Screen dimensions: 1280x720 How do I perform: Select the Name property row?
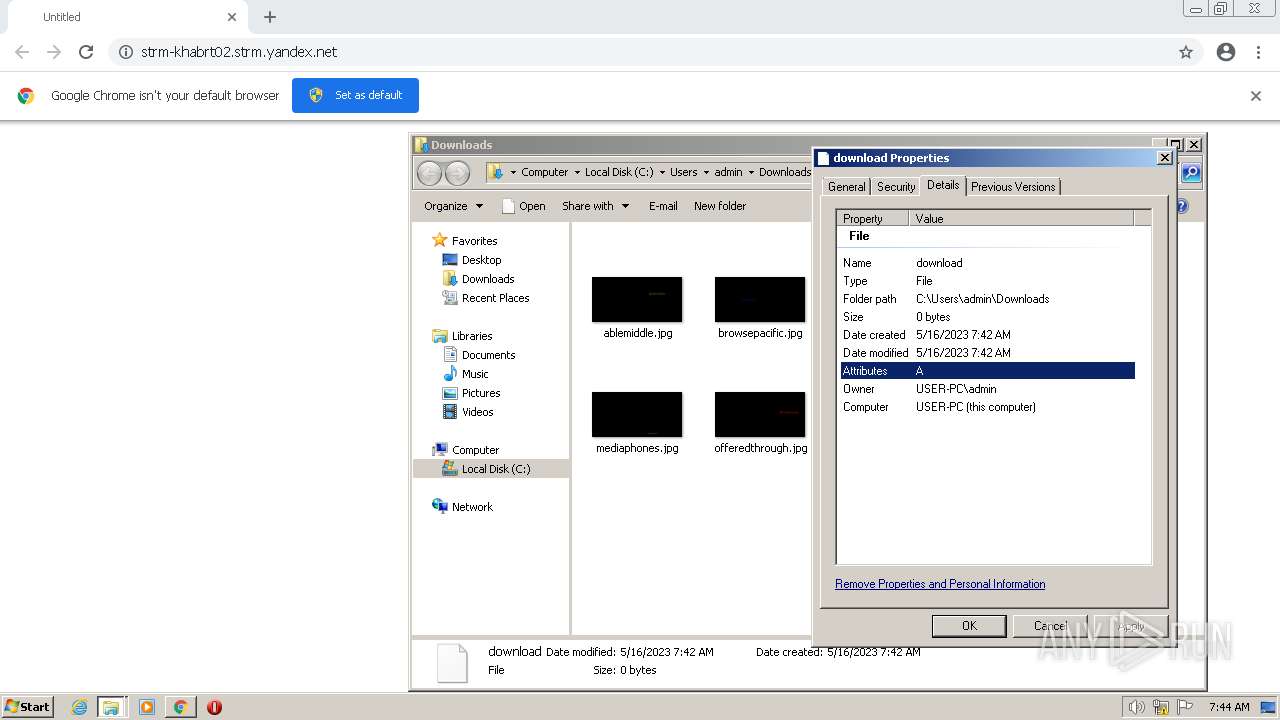coord(988,263)
